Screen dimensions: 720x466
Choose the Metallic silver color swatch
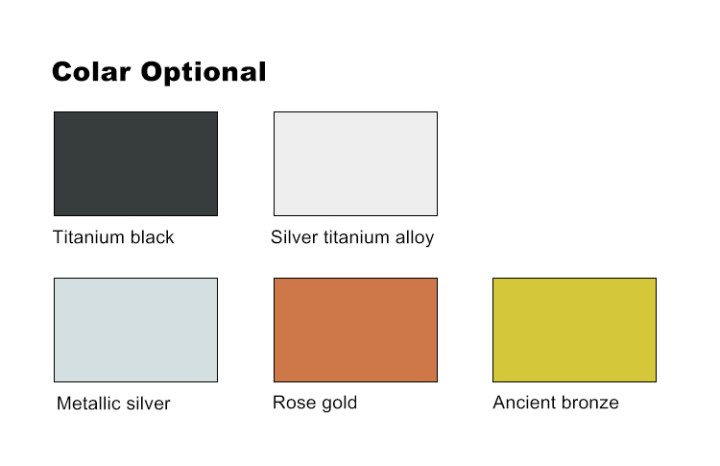point(136,330)
